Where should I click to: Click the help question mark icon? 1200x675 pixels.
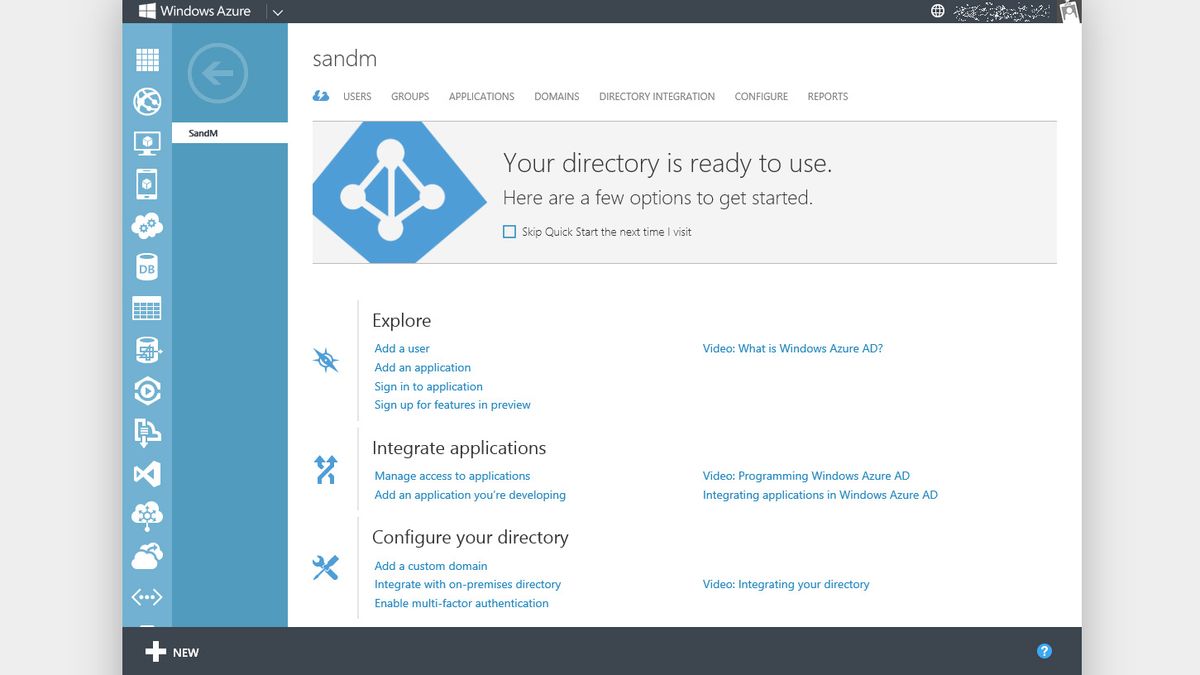(x=1044, y=650)
